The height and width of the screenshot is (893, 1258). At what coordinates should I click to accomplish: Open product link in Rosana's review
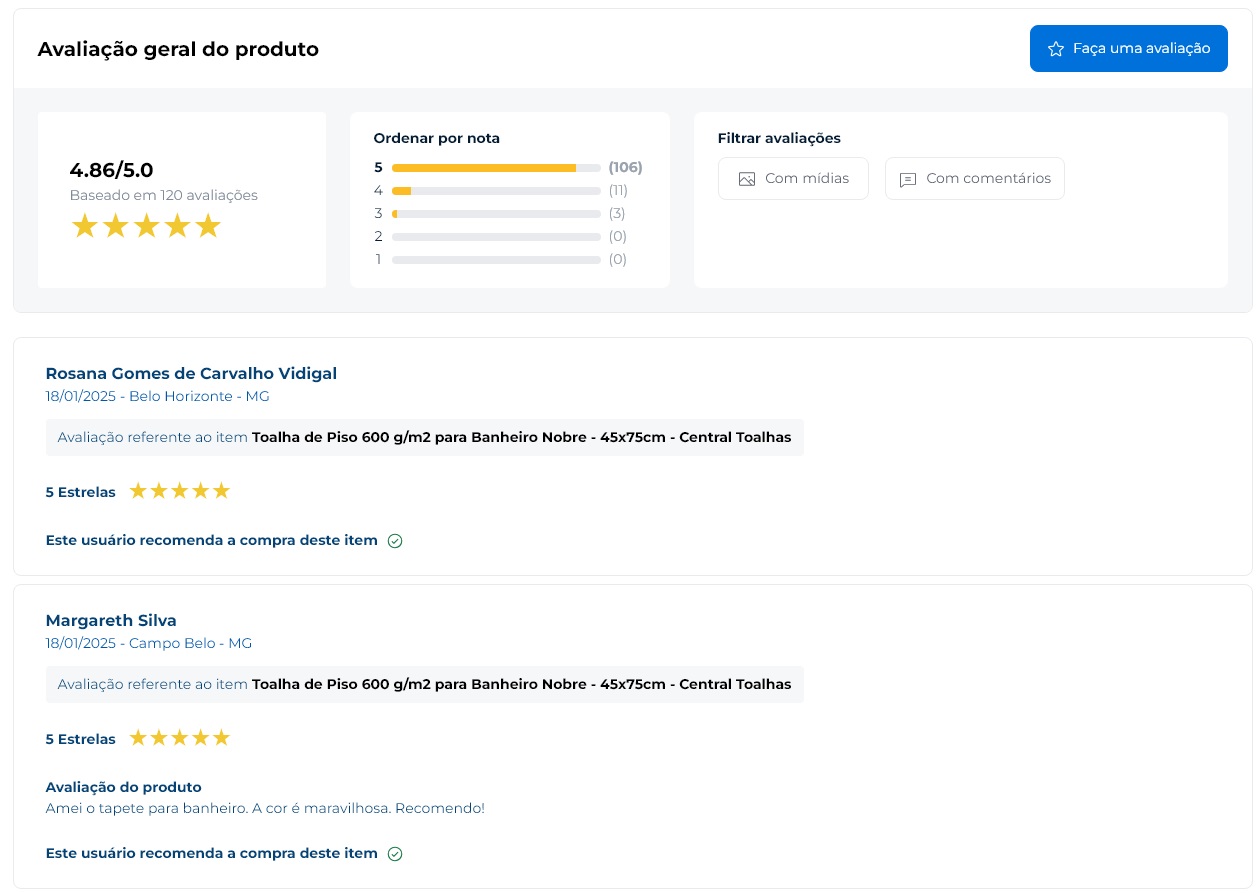(x=521, y=437)
